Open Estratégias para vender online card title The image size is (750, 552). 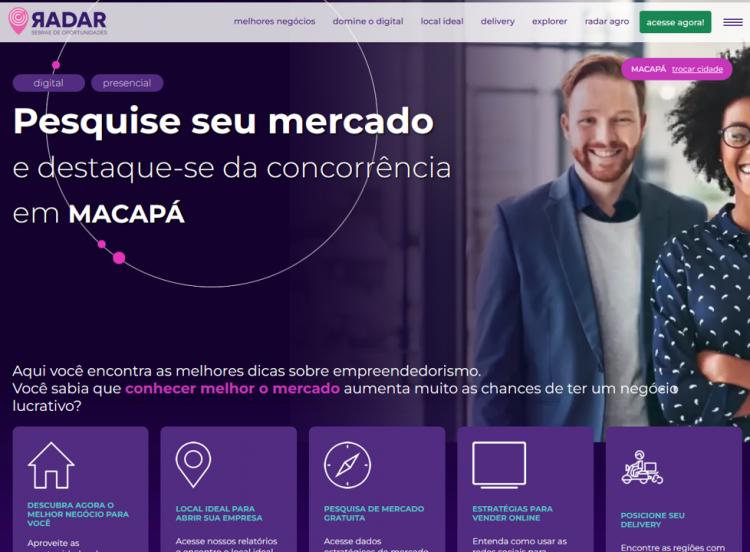(512, 513)
